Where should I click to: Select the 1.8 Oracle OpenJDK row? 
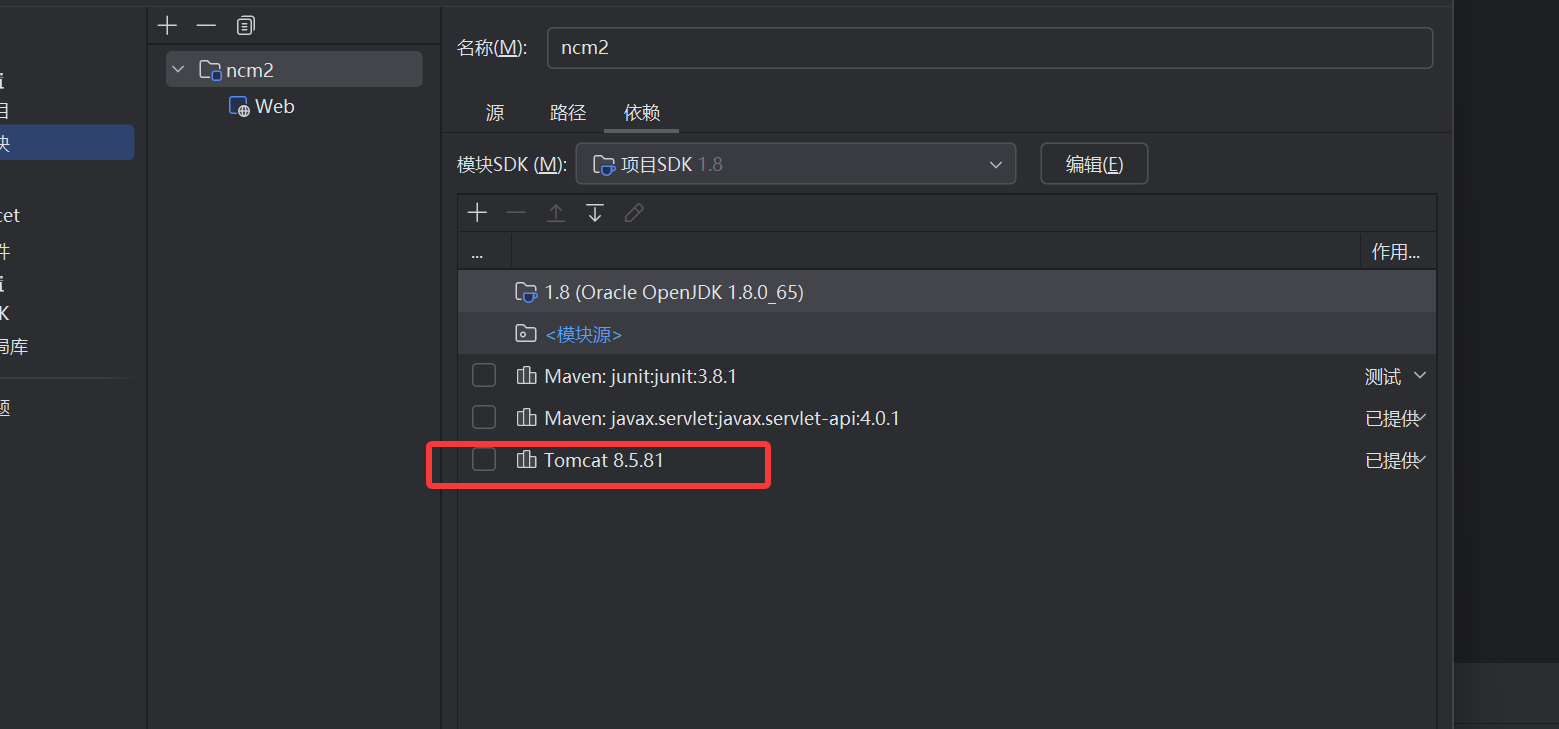673,292
